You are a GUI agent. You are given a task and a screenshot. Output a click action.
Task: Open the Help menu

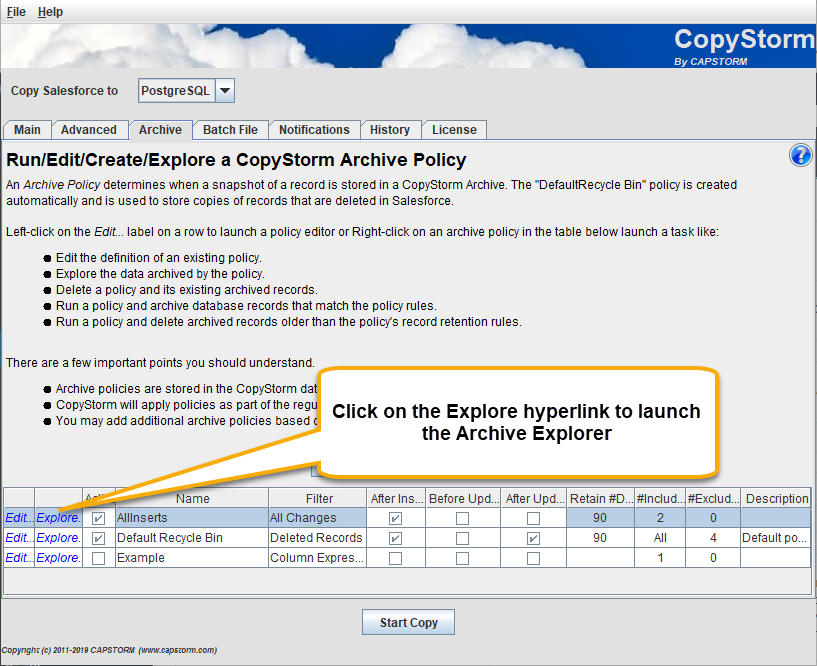pyautogui.click(x=51, y=11)
